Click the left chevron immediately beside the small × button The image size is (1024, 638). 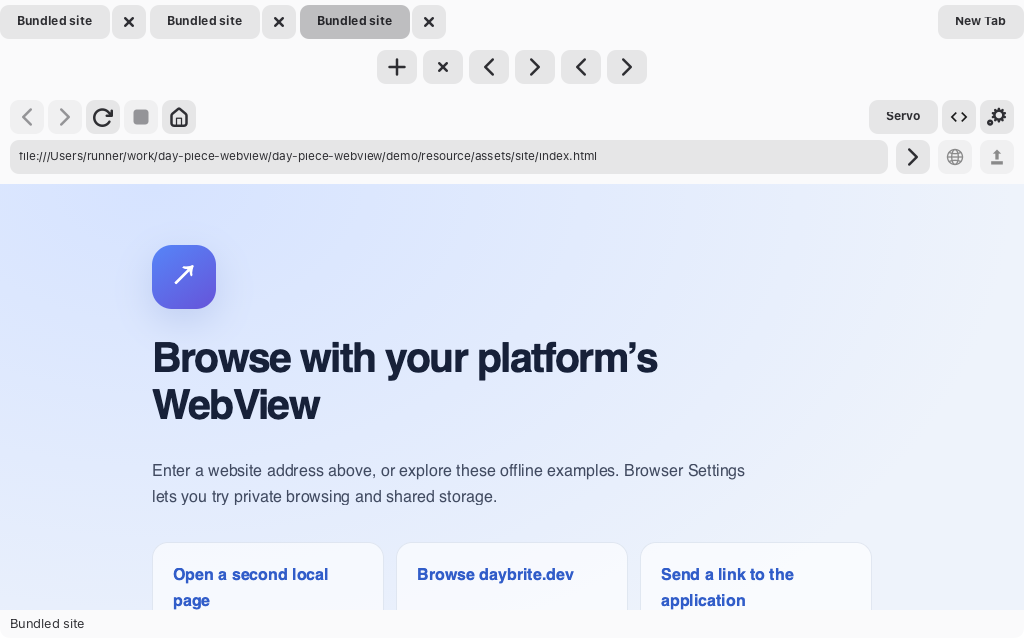point(488,67)
